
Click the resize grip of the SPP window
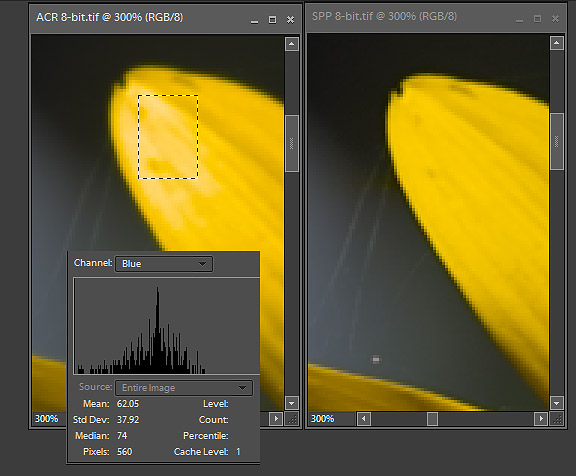tap(558, 419)
